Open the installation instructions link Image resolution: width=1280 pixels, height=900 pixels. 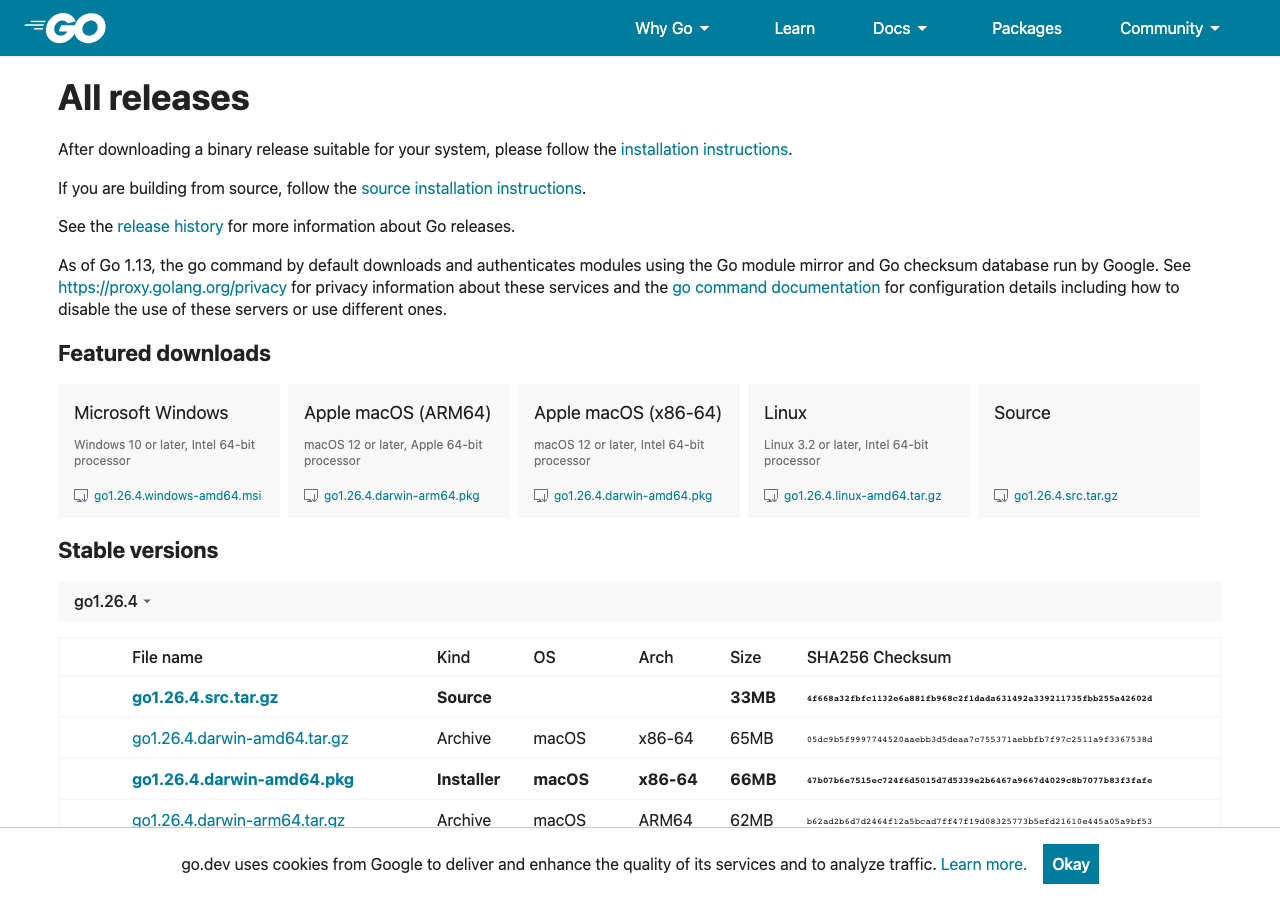click(x=704, y=149)
